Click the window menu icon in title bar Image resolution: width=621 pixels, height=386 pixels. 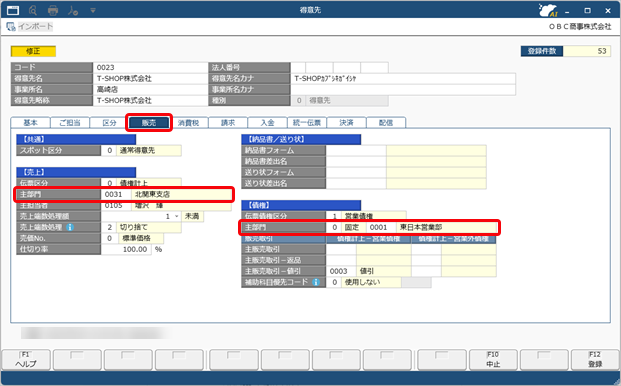(13, 10)
